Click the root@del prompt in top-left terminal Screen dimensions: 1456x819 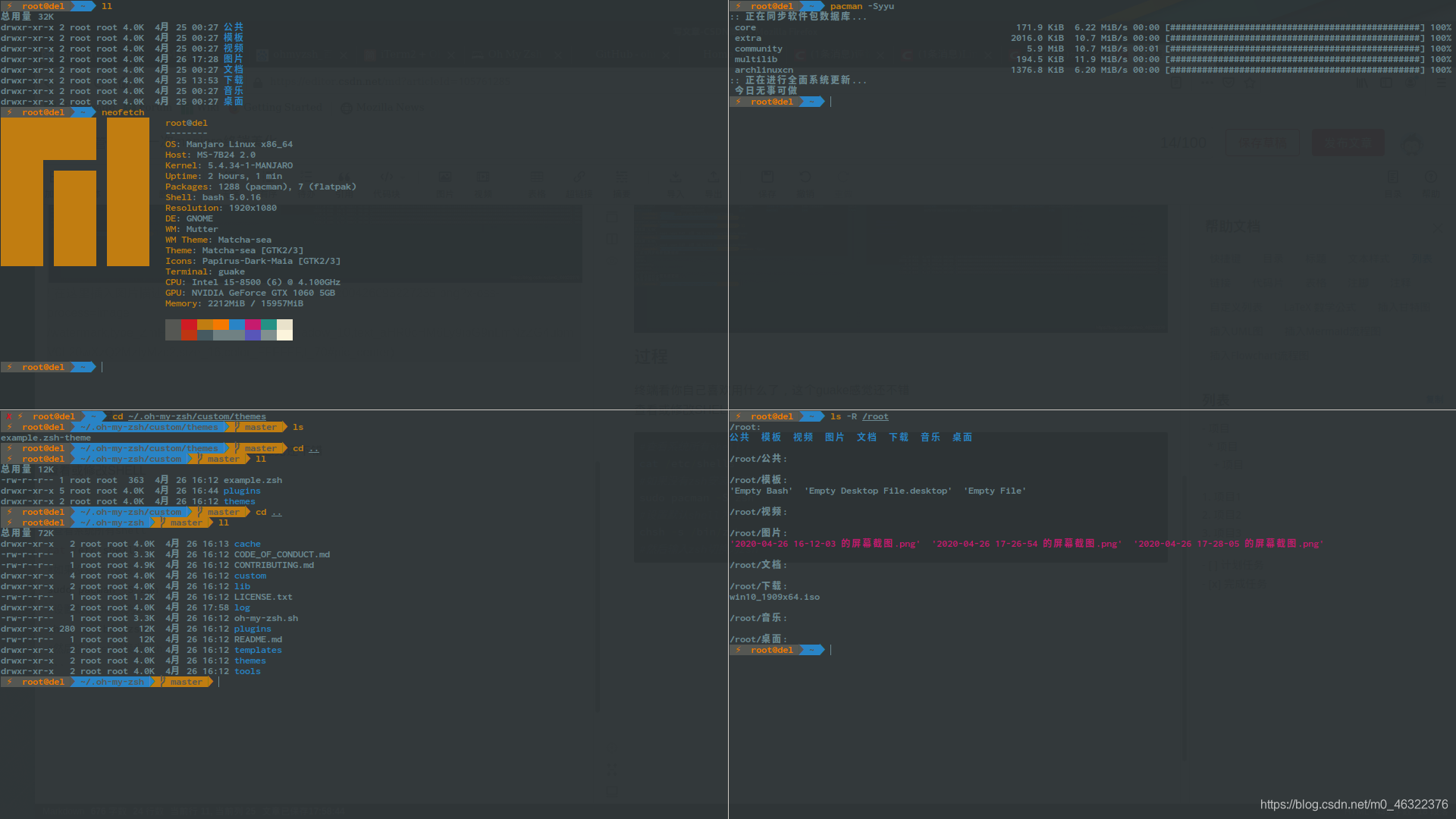(x=42, y=367)
